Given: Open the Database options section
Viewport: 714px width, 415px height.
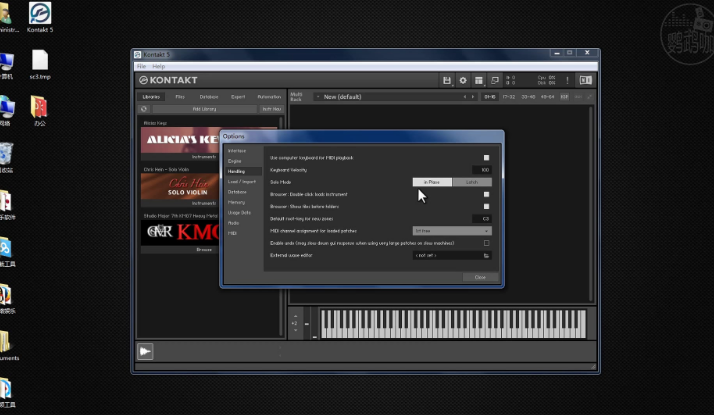Looking at the screenshot, I should tap(237, 192).
